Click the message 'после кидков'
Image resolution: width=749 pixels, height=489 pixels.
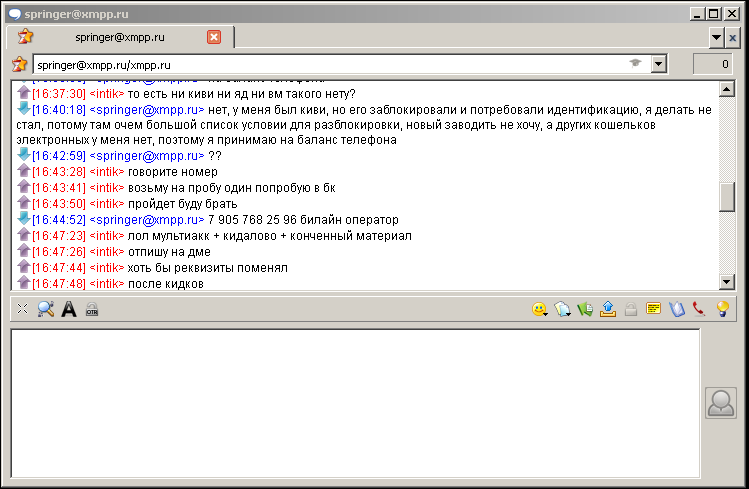166,284
